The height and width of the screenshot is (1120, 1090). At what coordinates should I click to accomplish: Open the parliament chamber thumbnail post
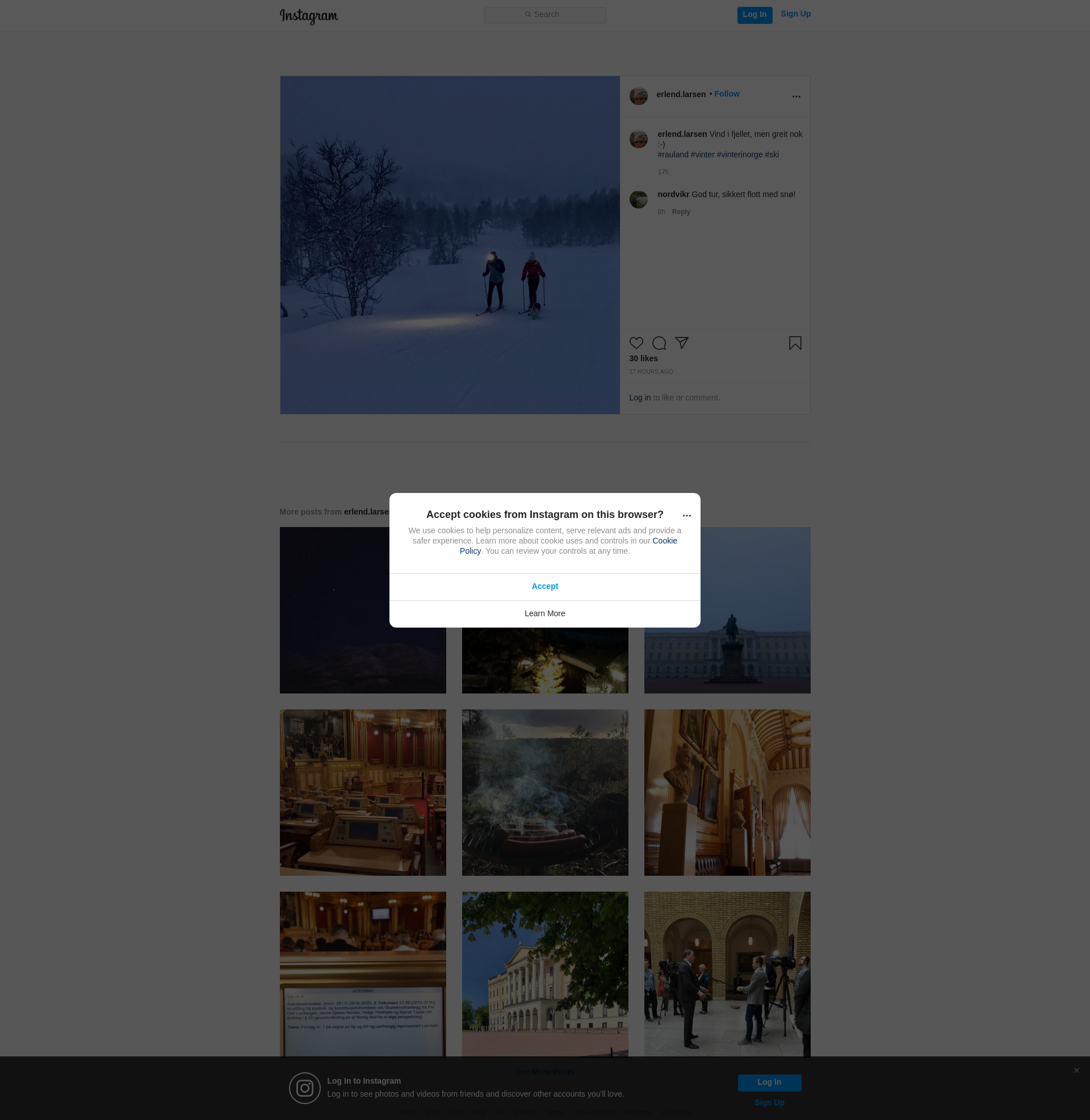362,792
